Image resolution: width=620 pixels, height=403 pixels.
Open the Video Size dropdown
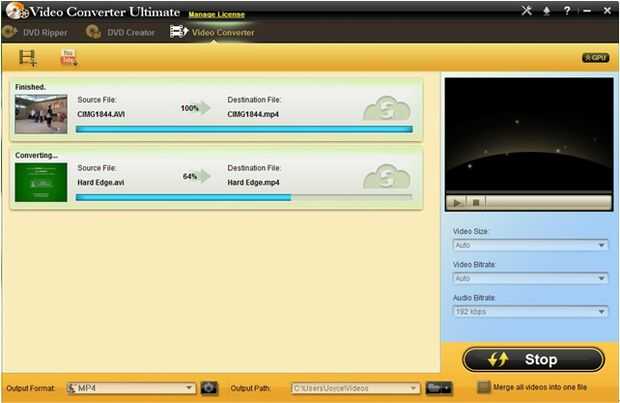[x=530, y=245]
